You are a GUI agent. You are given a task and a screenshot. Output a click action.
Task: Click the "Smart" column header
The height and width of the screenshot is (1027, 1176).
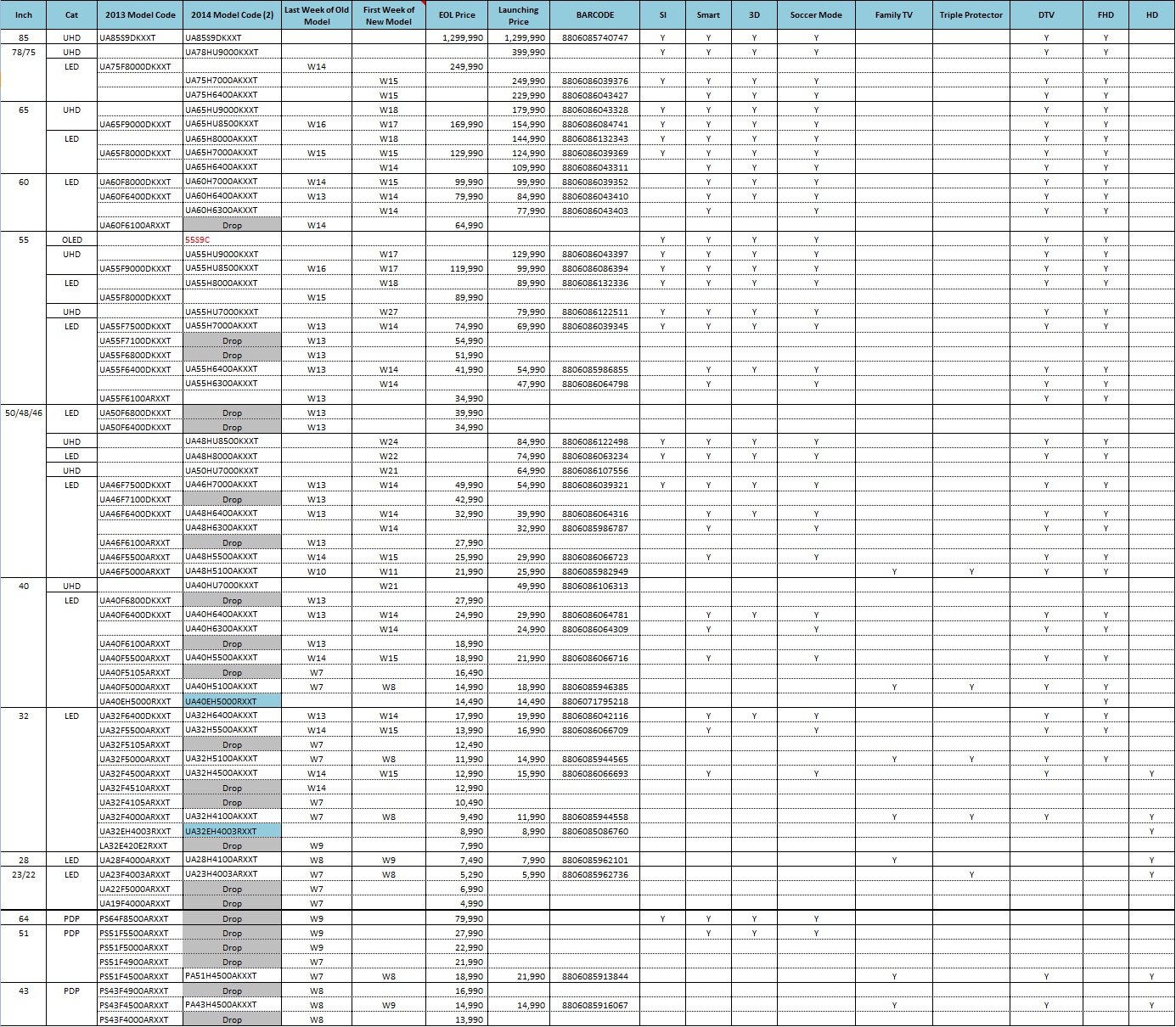coord(708,15)
